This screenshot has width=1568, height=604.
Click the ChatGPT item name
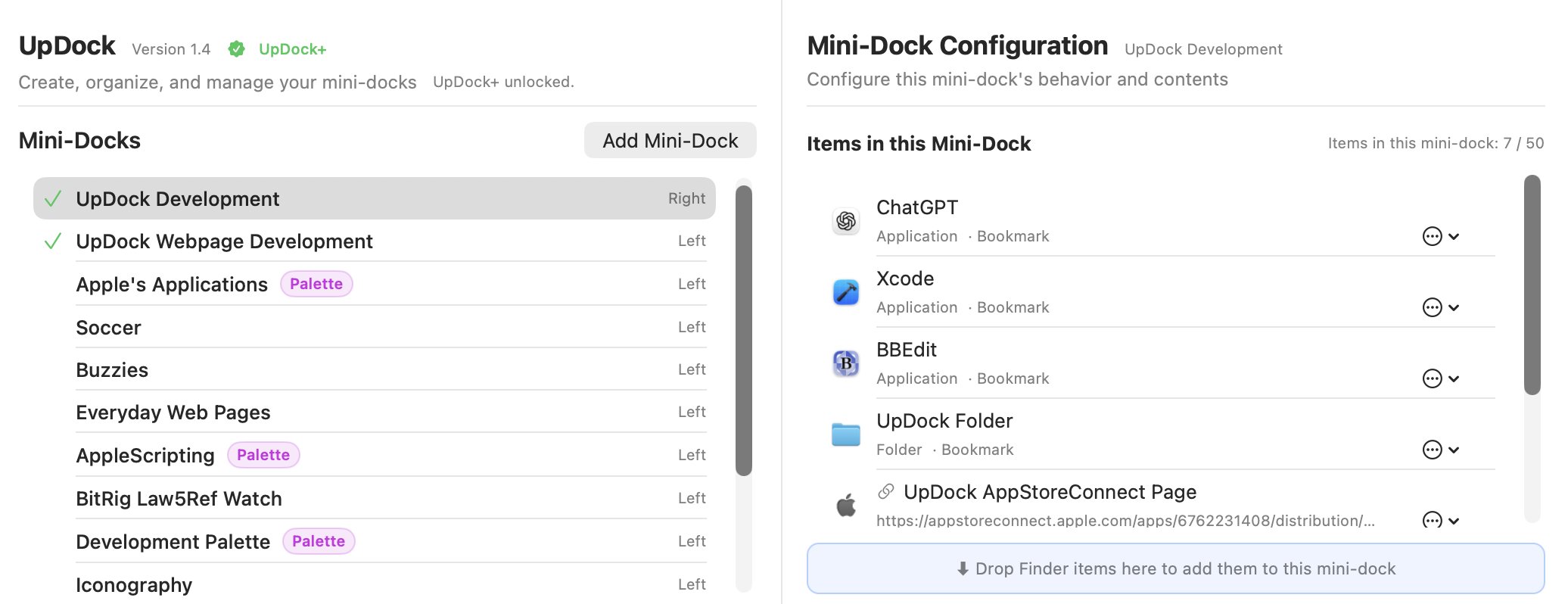917,207
